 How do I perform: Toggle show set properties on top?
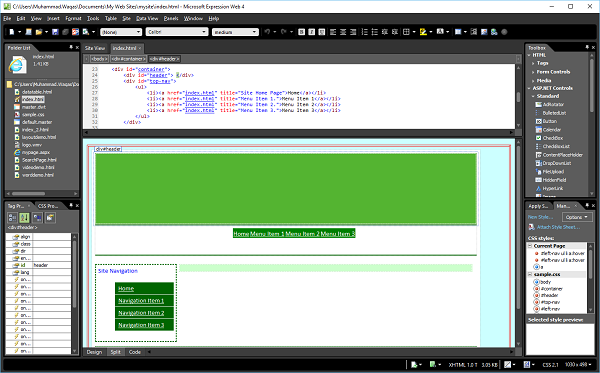click(37, 218)
